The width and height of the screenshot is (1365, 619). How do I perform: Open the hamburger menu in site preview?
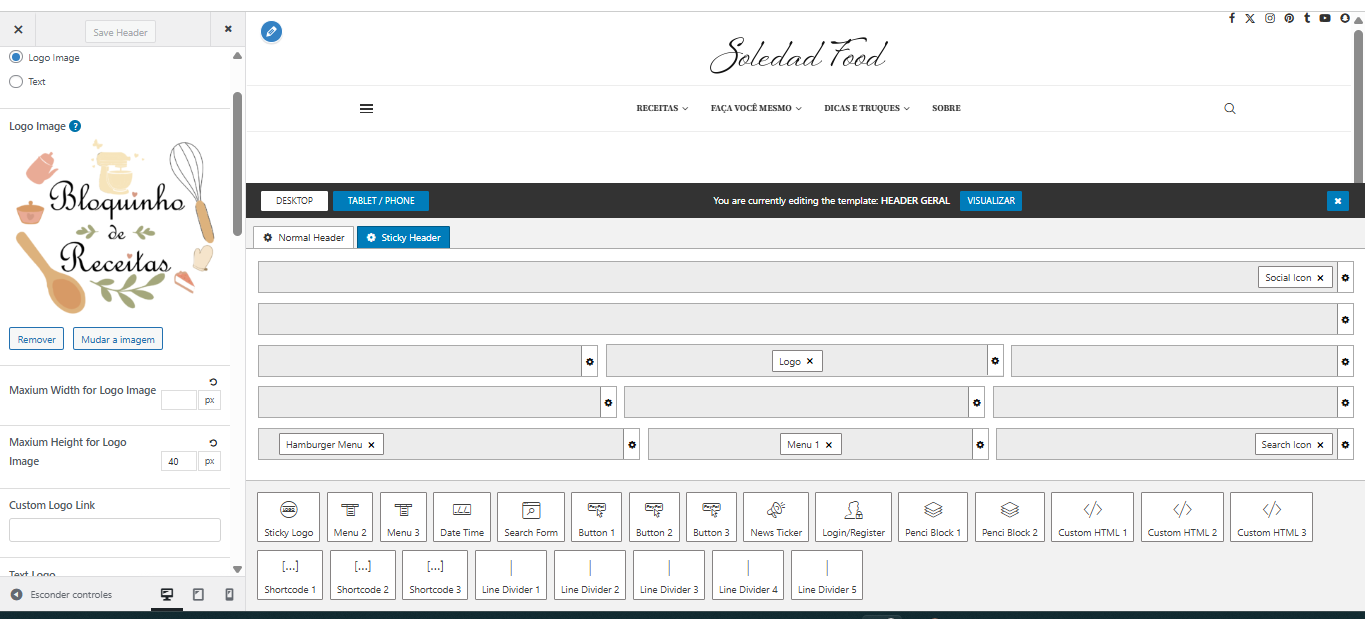pos(366,108)
